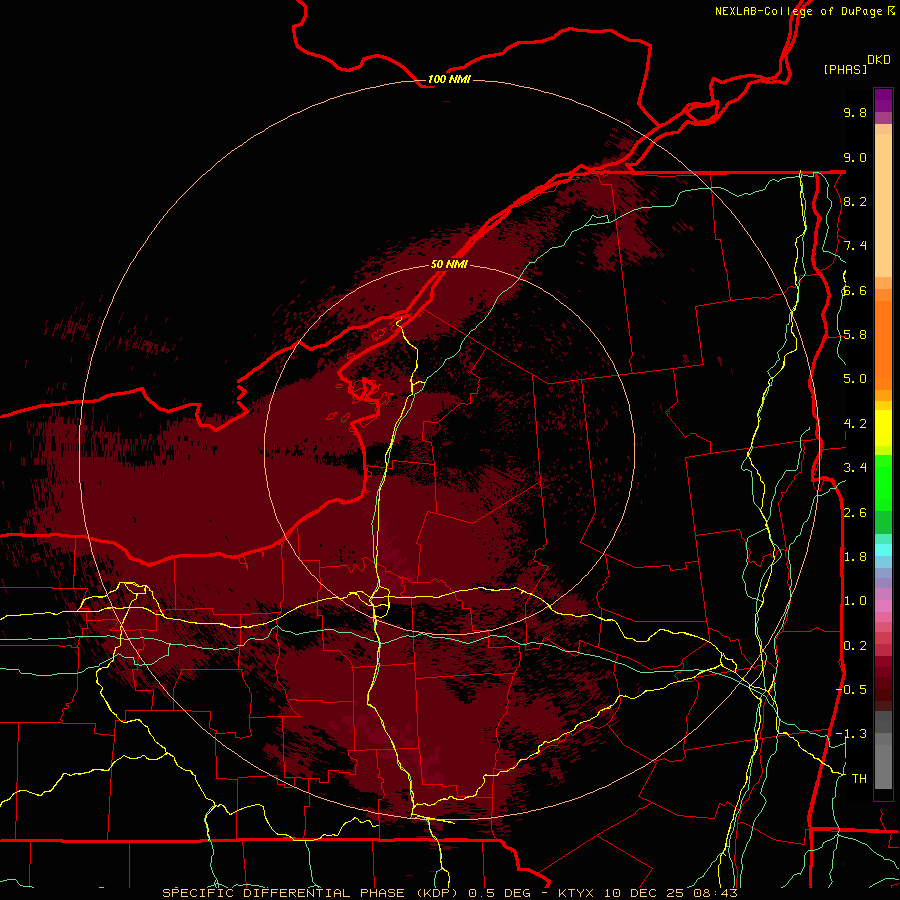Click the 9.8 value on the color scale
The width and height of the screenshot is (900, 900).
[x=855, y=112]
